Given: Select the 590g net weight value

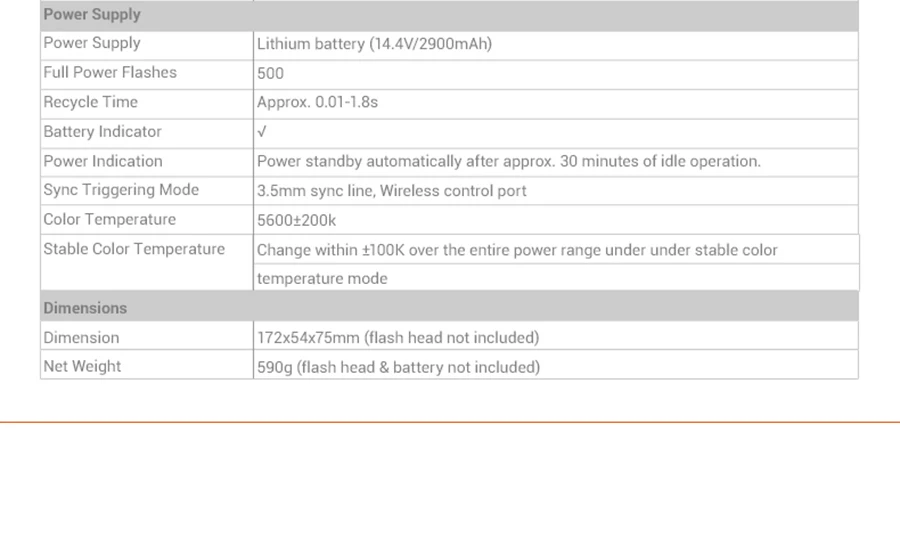Looking at the screenshot, I should point(398,367).
